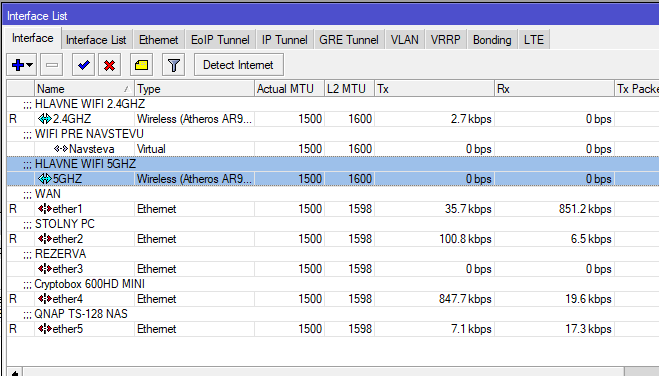Click the 2.7 kbps Tx value

[x=471, y=119]
